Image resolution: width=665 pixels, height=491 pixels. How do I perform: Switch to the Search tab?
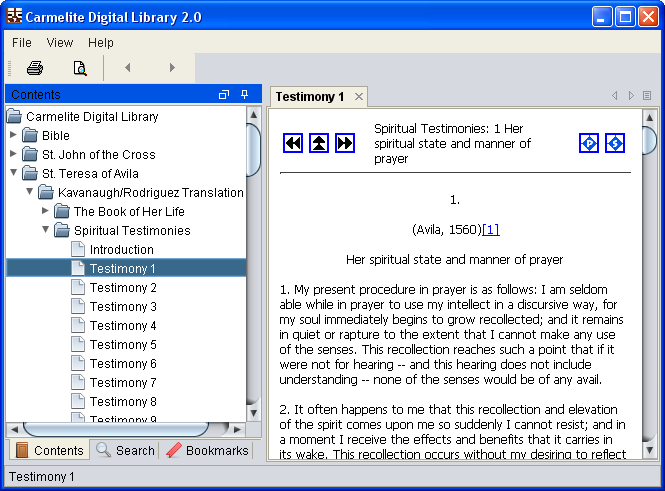(x=125, y=451)
